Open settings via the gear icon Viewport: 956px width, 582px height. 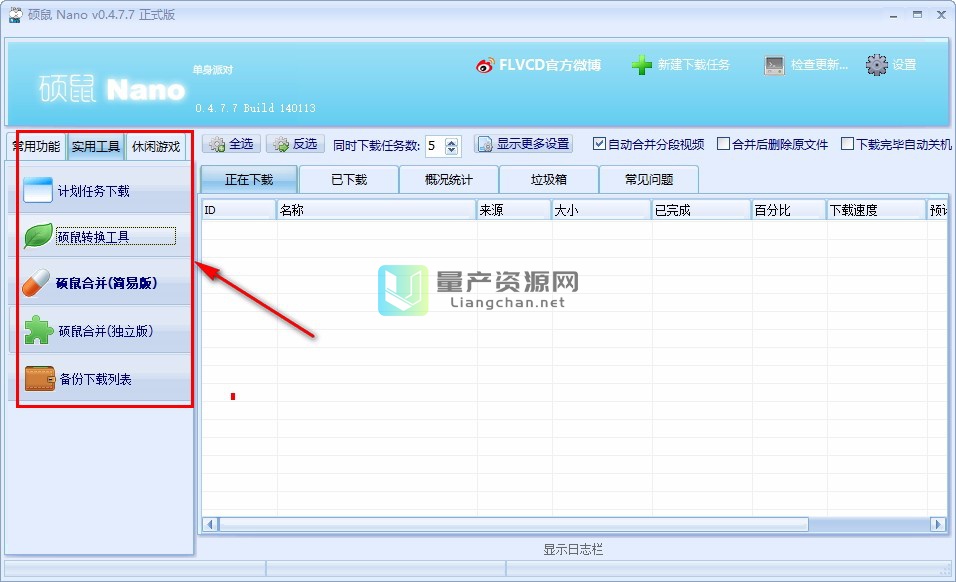point(877,65)
